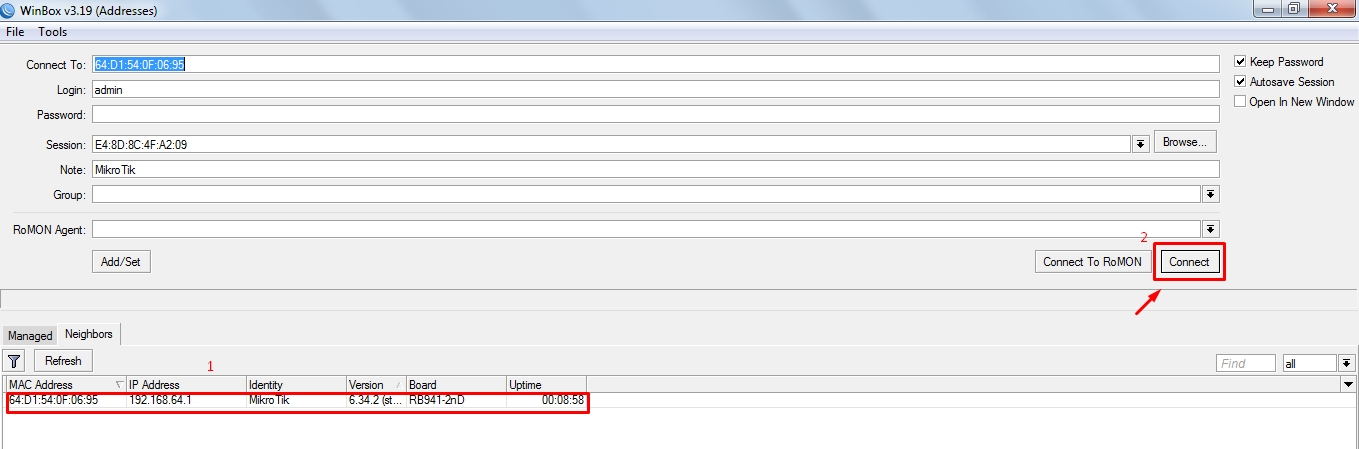The width and height of the screenshot is (1359, 449).
Task: Toggle the Keep Password checkbox
Action: [x=1241, y=62]
